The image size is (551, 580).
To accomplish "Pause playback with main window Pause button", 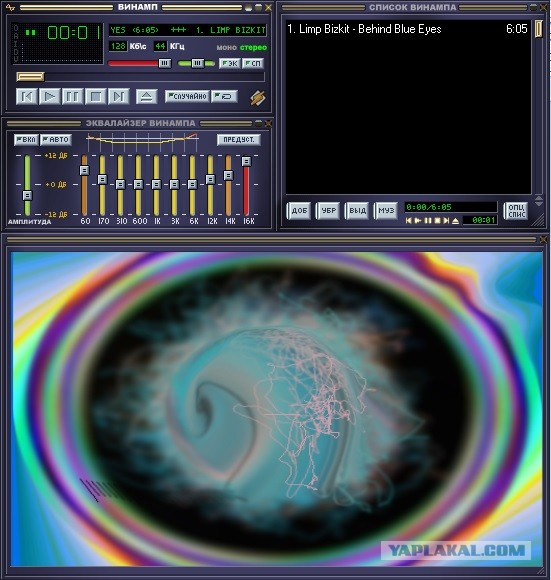I will click(x=72, y=97).
